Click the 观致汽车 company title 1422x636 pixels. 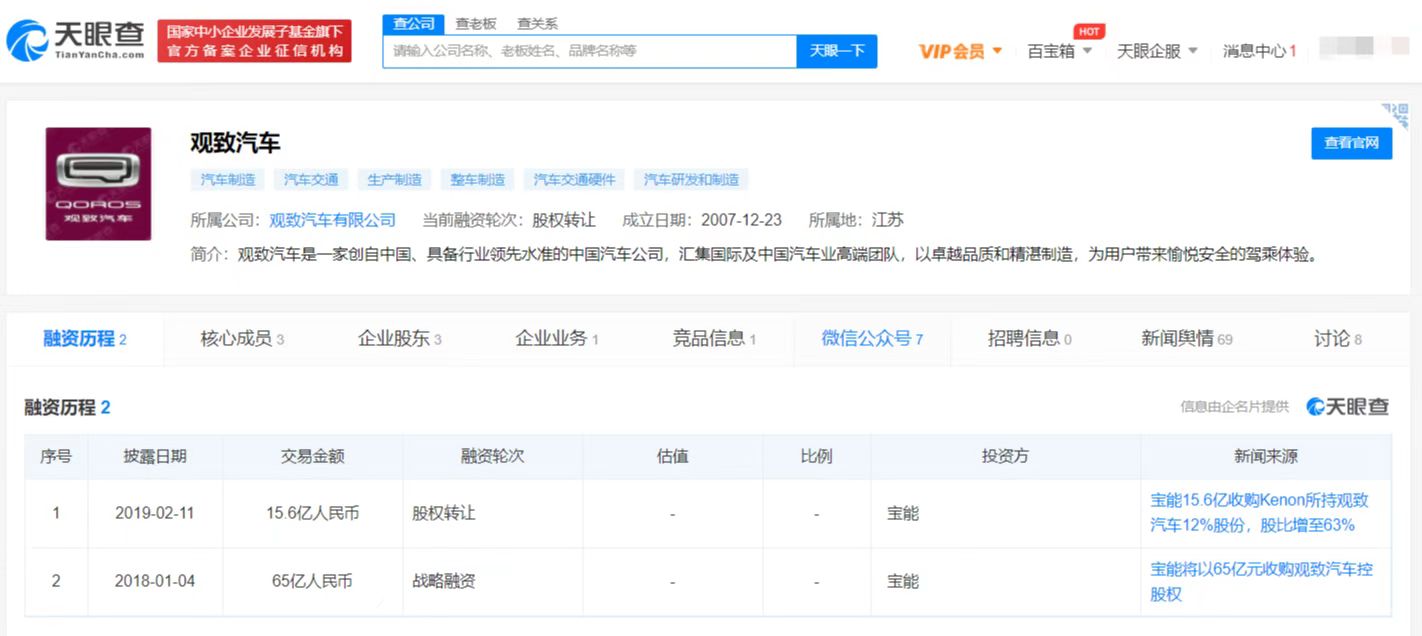(235, 143)
